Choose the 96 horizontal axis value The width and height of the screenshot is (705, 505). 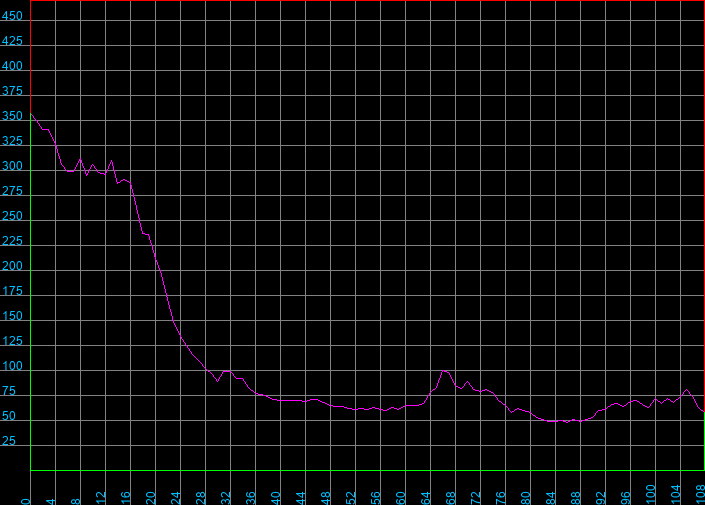coord(626,498)
